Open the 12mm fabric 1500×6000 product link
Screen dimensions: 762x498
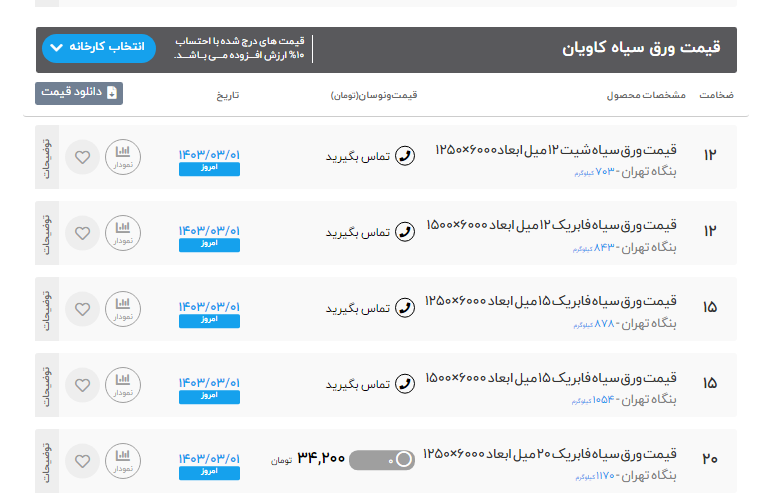click(552, 224)
